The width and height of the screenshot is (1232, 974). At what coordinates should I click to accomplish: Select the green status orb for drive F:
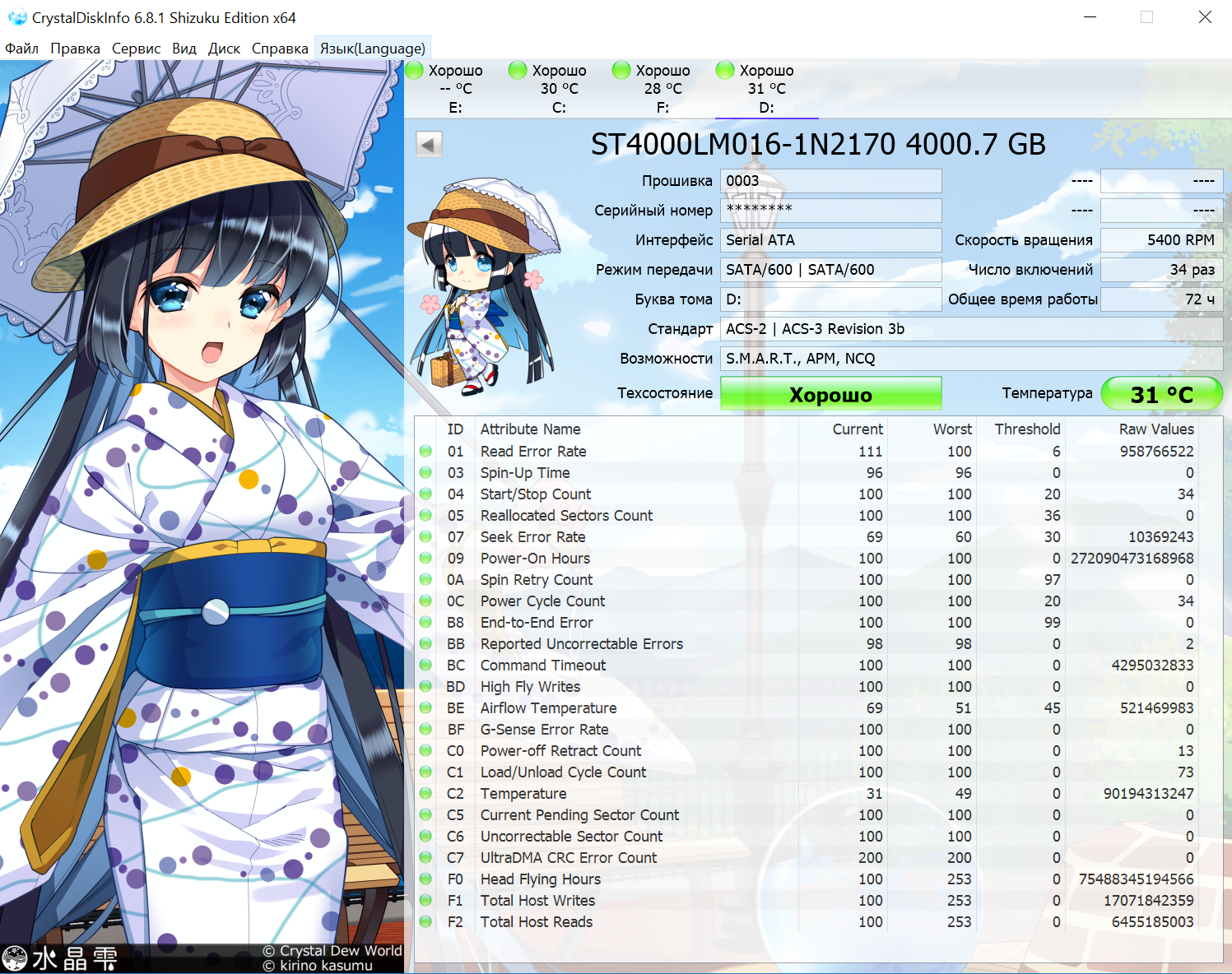tap(621, 71)
